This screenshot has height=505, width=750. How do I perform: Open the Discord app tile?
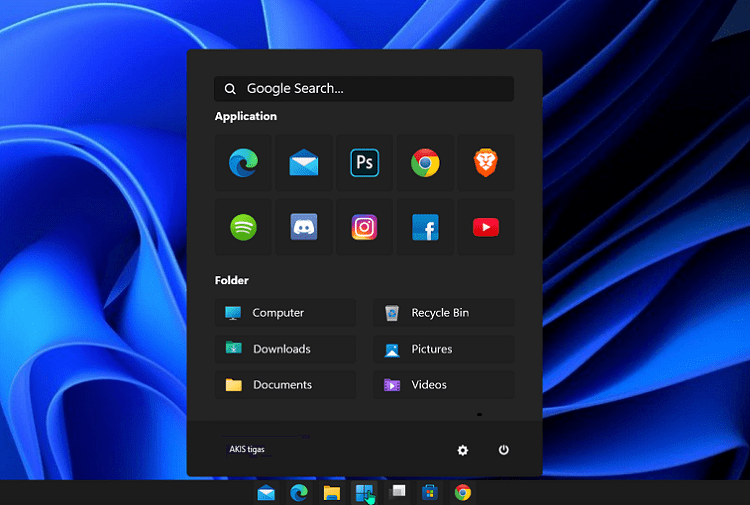[304, 227]
